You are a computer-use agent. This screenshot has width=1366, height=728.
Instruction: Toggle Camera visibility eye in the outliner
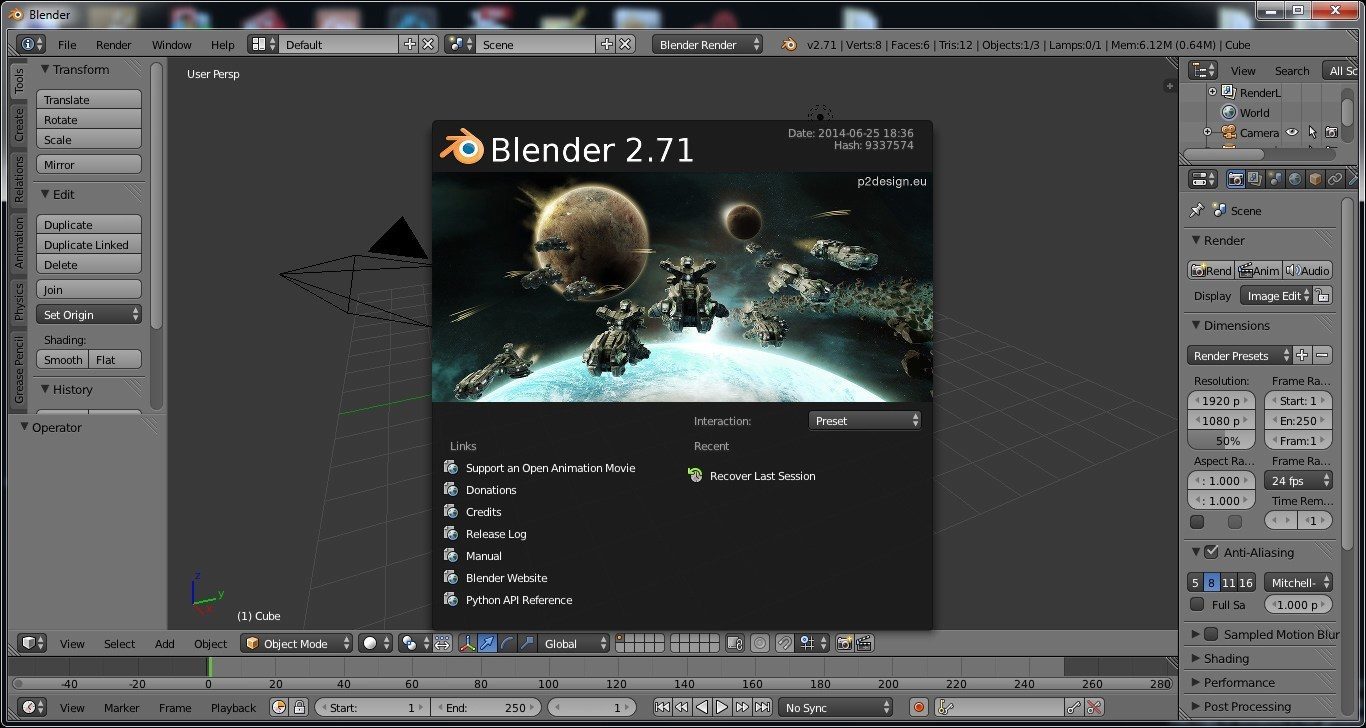[x=1292, y=132]
